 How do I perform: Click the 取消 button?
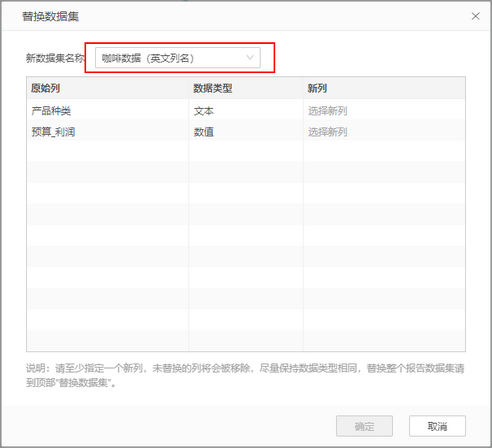click(x=437, y=426)
